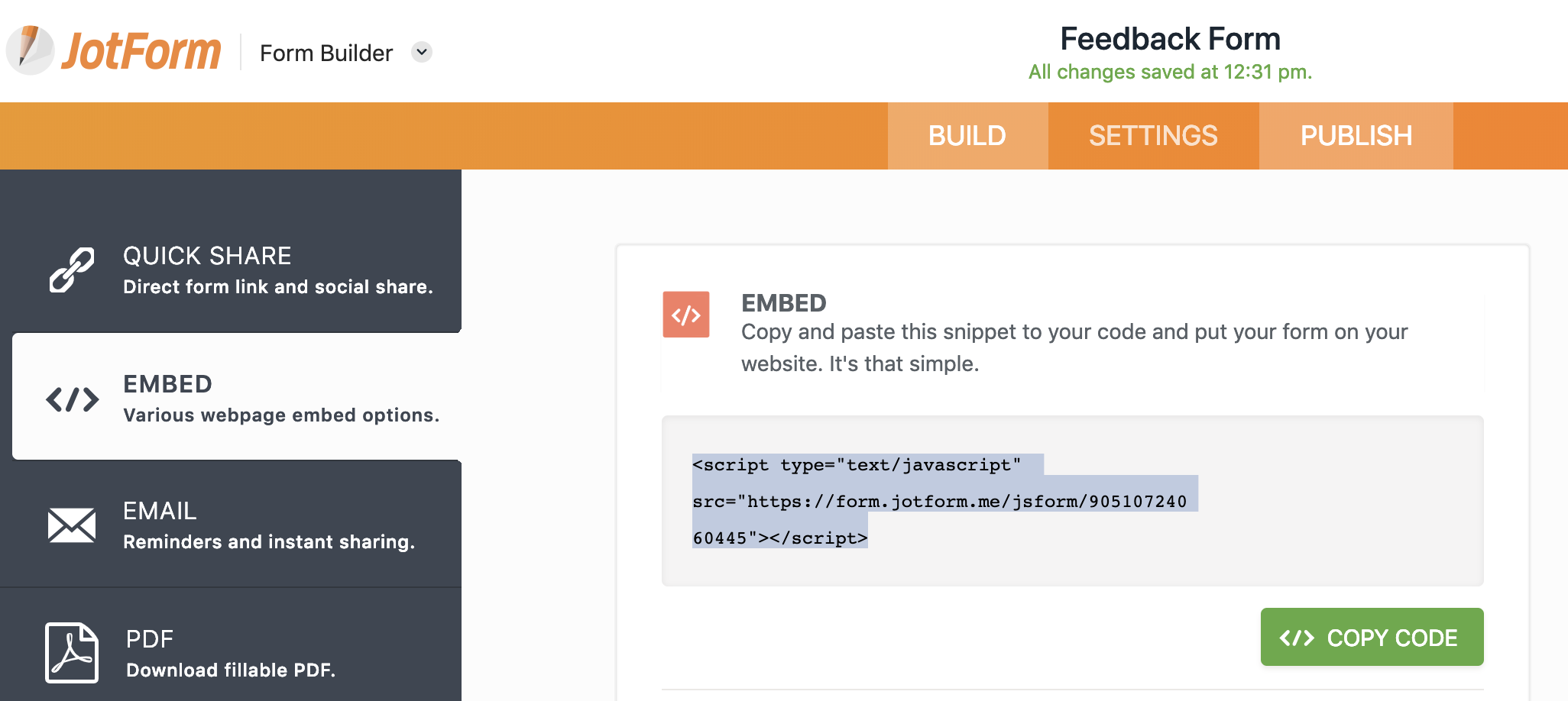Click the Form Builder label
Viewport: 1568px width, 701px height.
pyautogui.click(x=326, y=53)
